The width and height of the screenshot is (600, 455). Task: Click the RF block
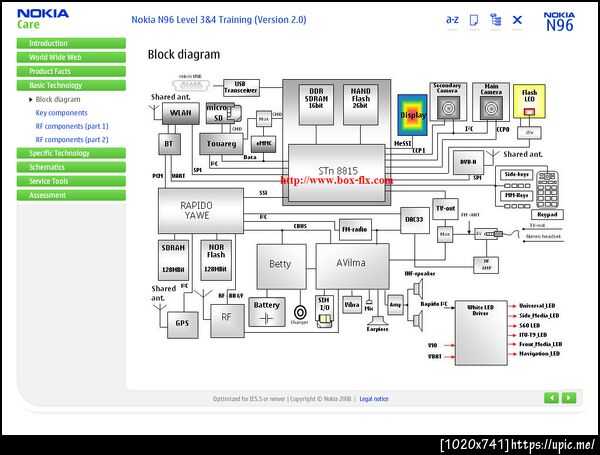click(227, 321)
